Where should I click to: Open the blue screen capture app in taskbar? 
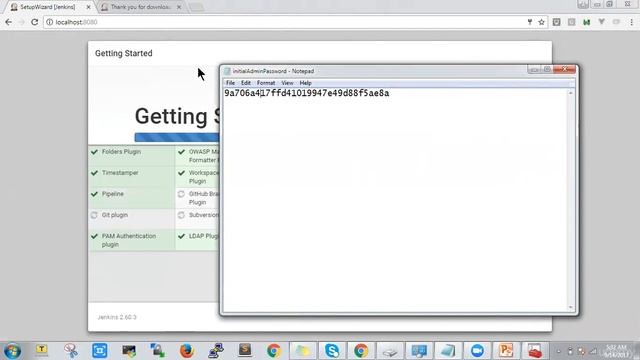(100, 351)
